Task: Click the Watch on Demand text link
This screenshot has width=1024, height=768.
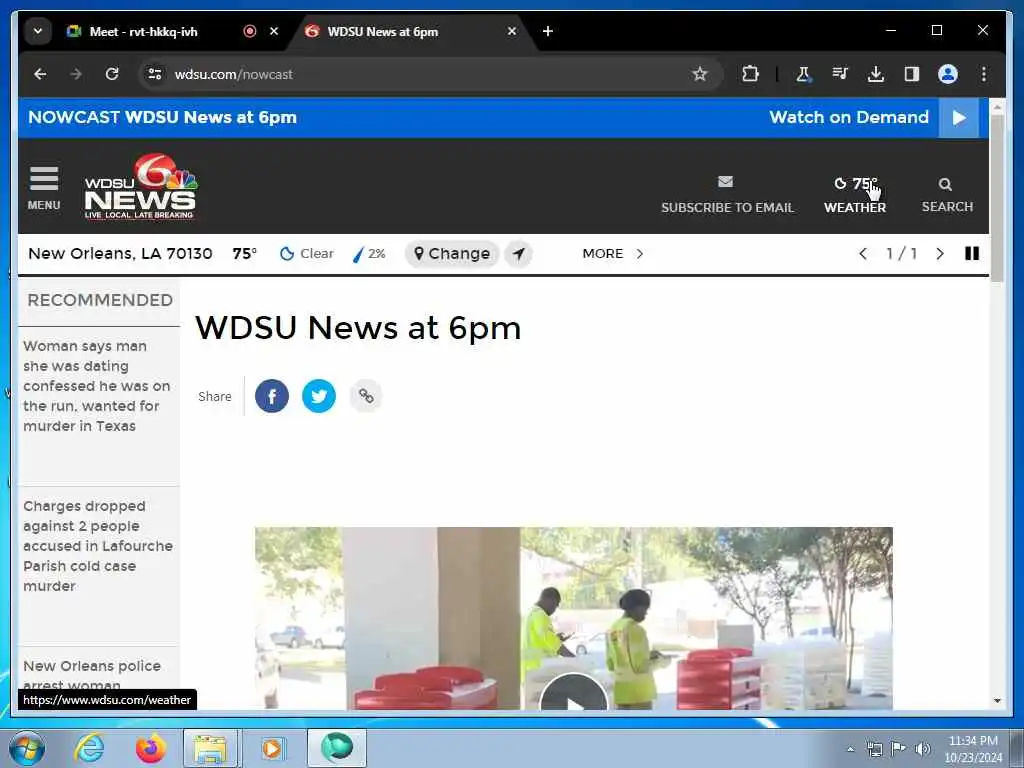Action: coord(849,118)
